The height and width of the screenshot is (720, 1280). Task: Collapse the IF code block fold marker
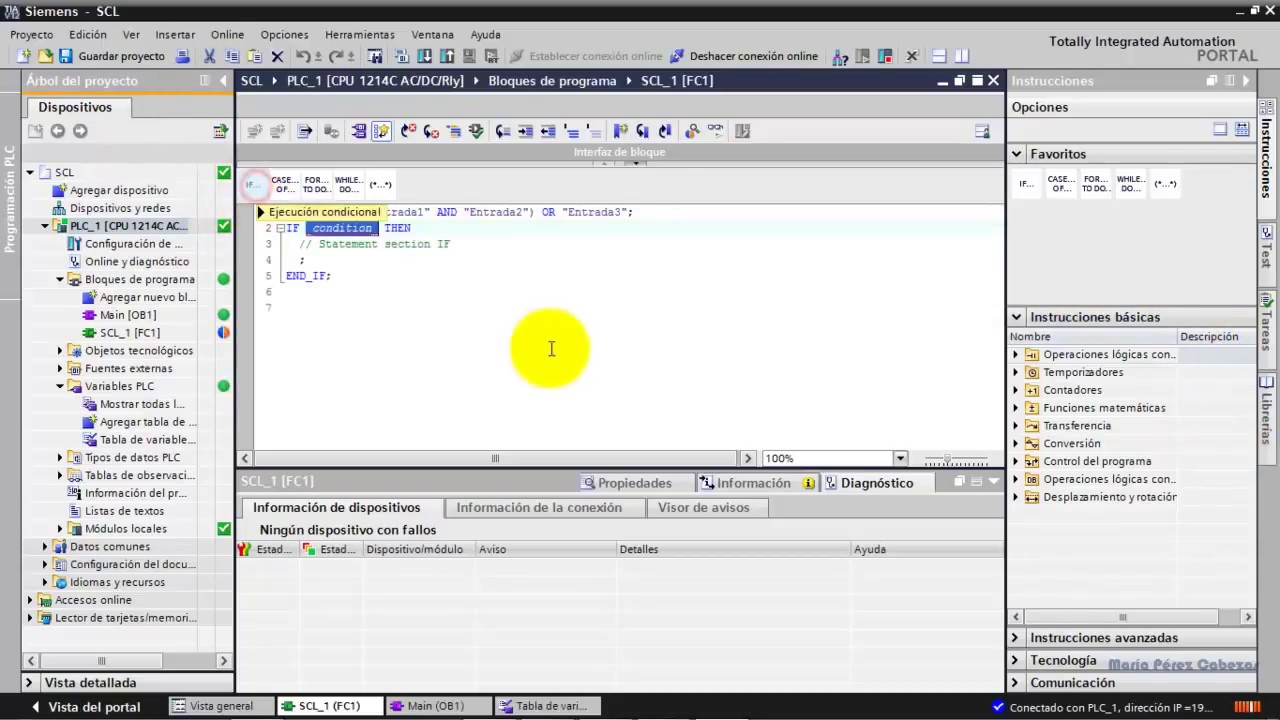click(x=281, y=228)
